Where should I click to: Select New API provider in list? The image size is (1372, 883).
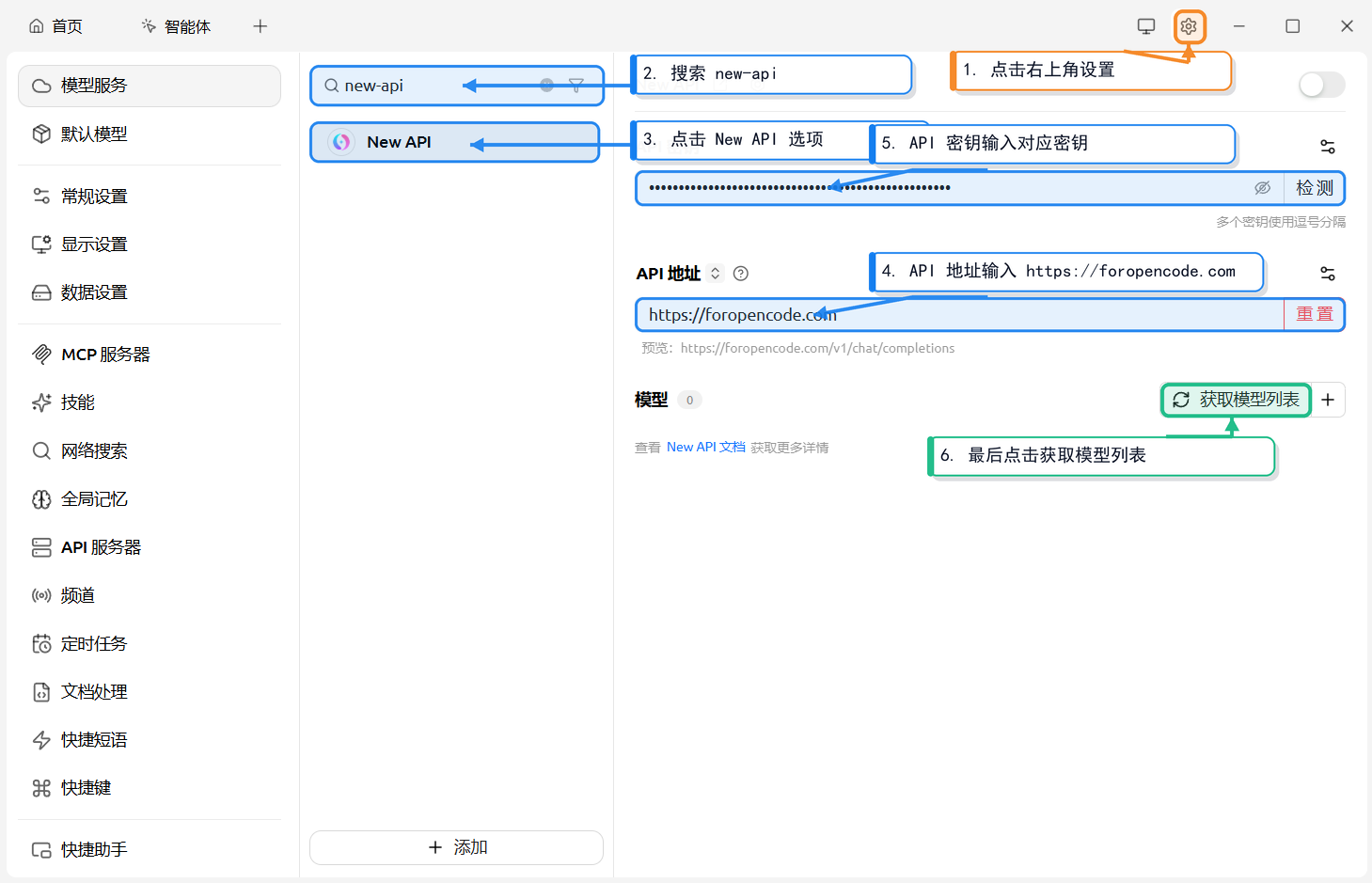(455, 142)
